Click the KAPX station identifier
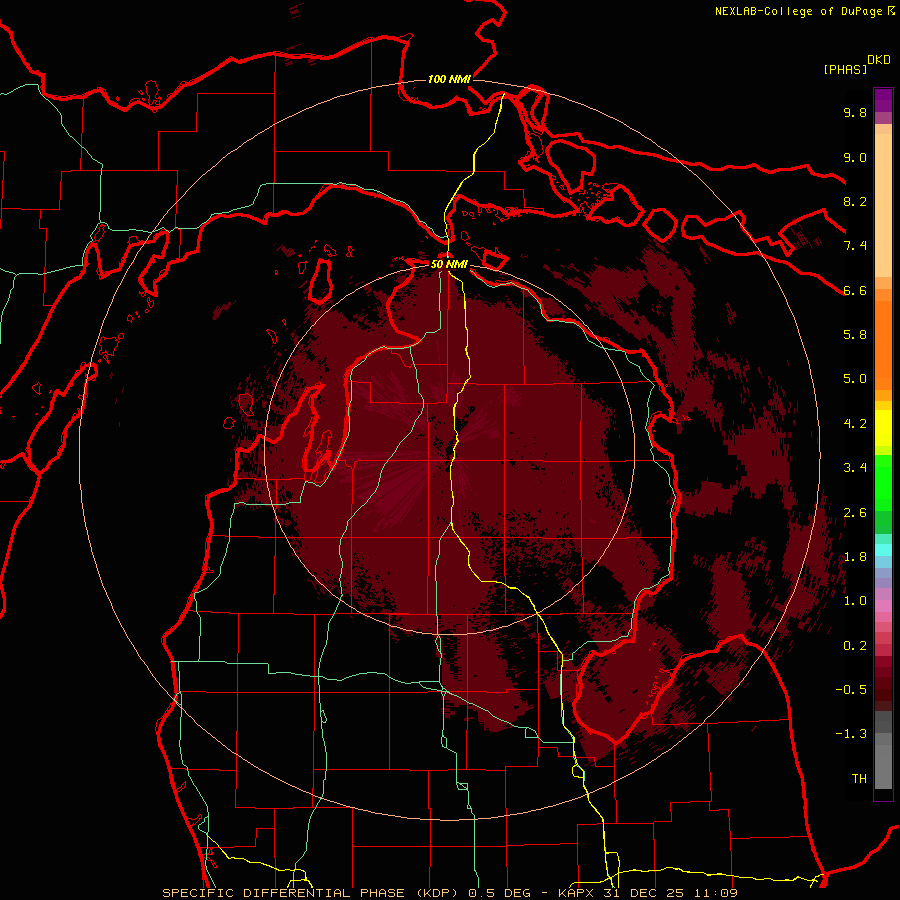The image size is (900, 900). [x=578, y=893]
